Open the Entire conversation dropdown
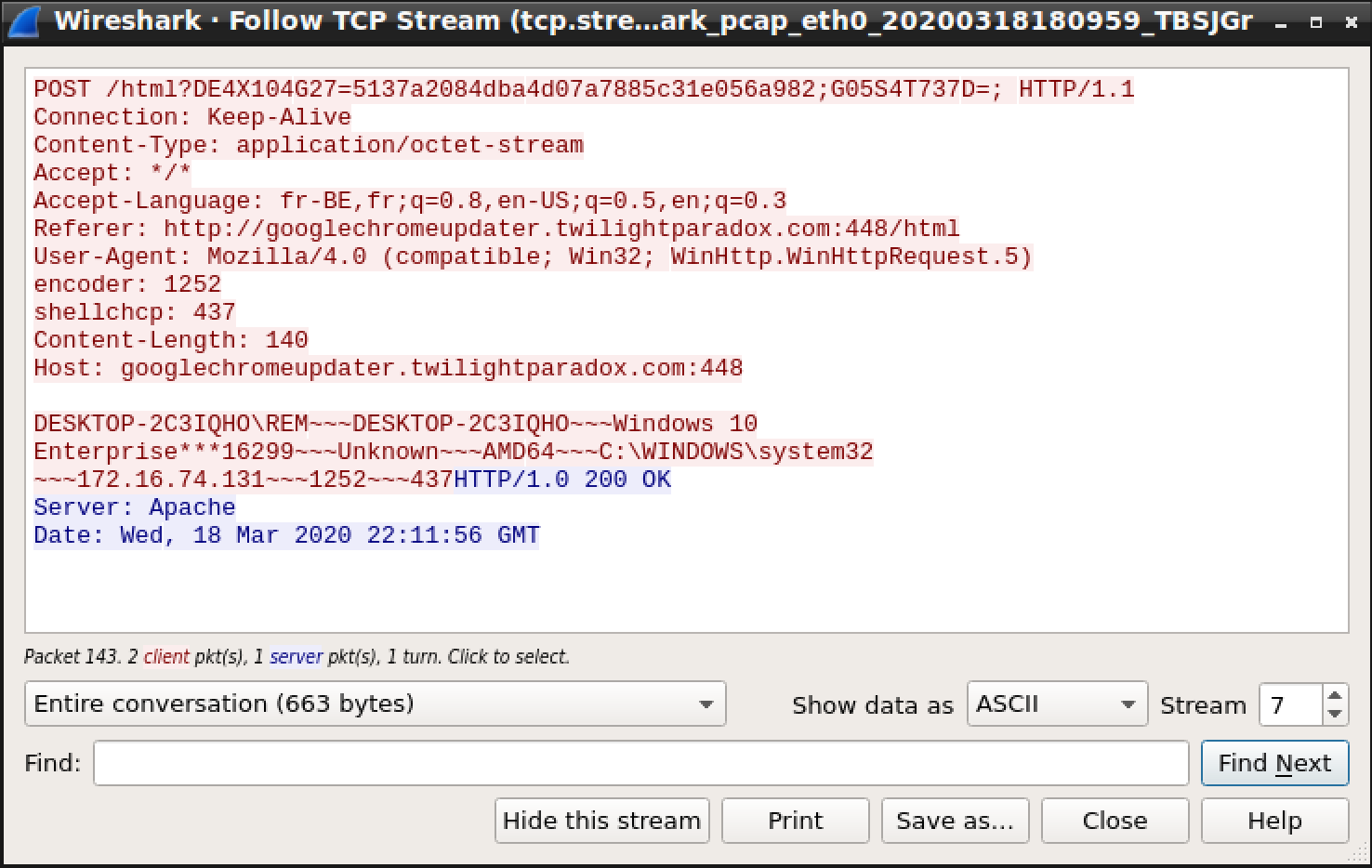The image size is (1372, 868). pos(375,704)
